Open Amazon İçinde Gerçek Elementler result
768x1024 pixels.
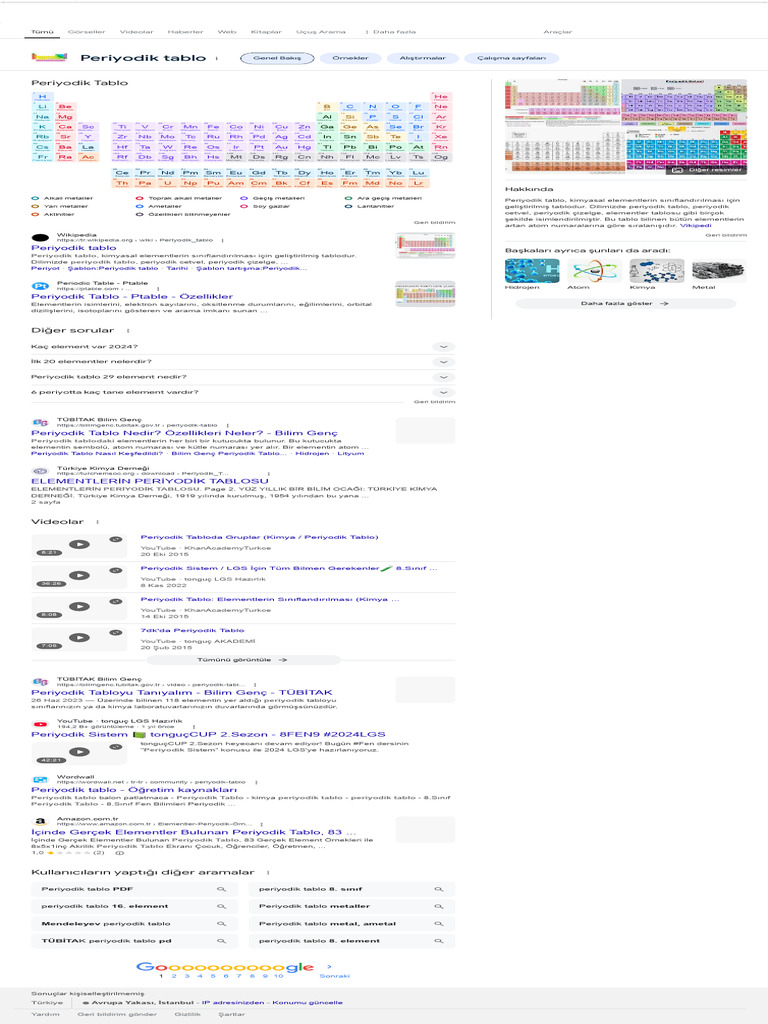coord(193,833)
